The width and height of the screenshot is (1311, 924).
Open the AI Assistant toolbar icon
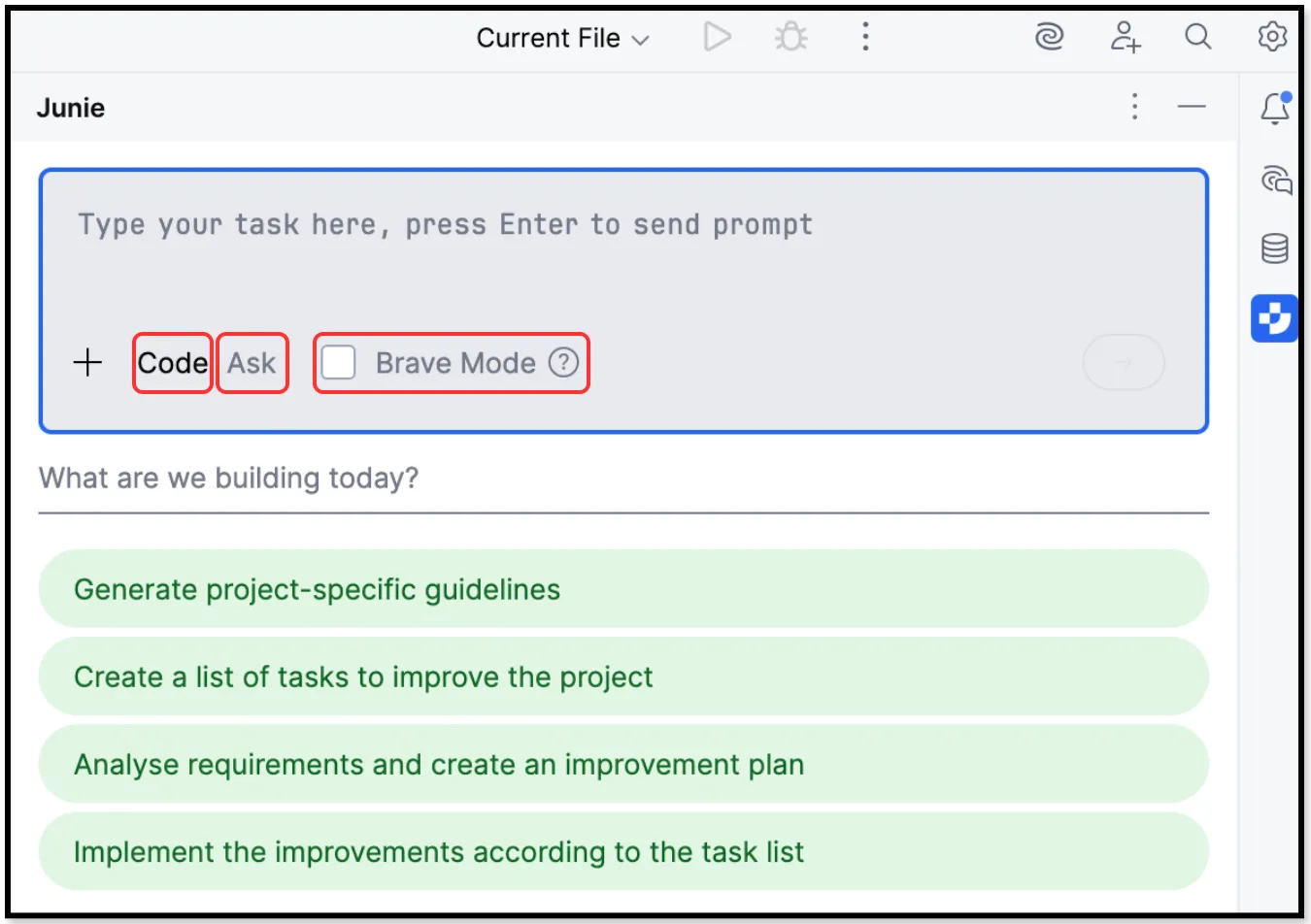[x=1050, y=37]
